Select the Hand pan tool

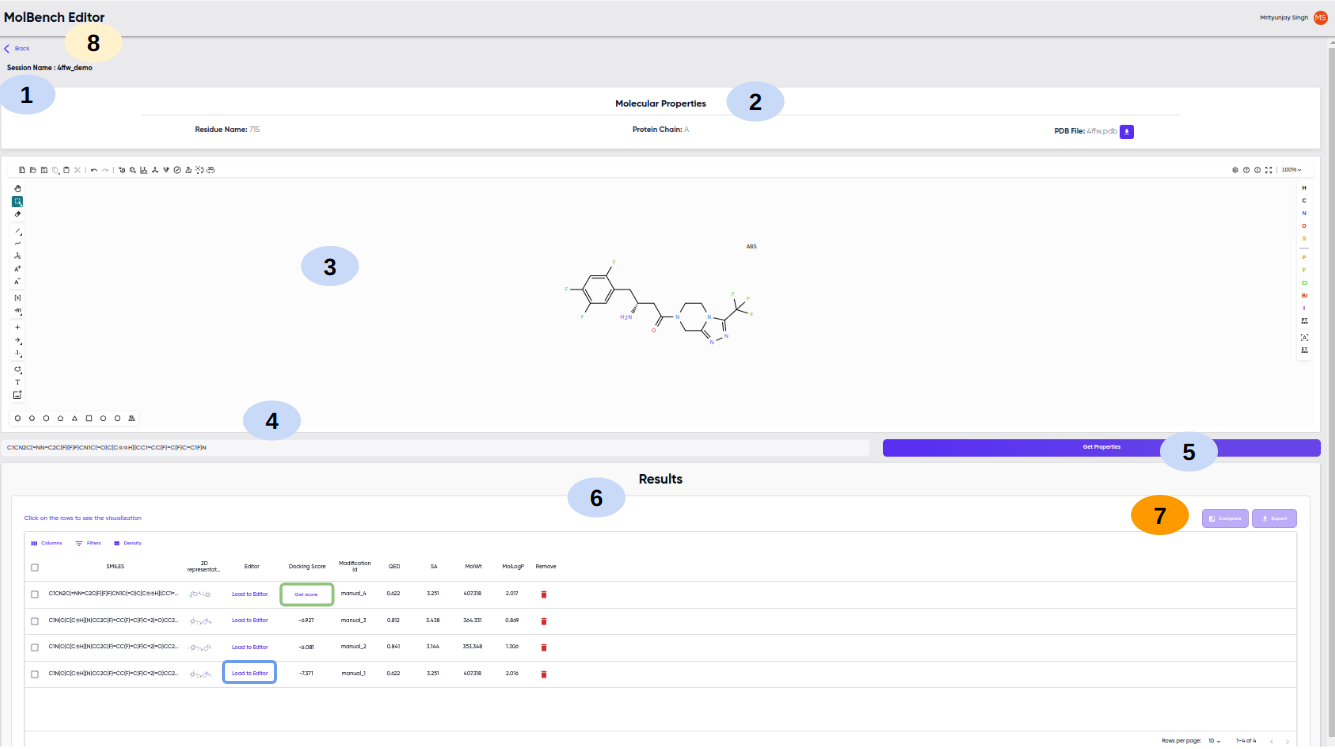click(x=17, y=188)
